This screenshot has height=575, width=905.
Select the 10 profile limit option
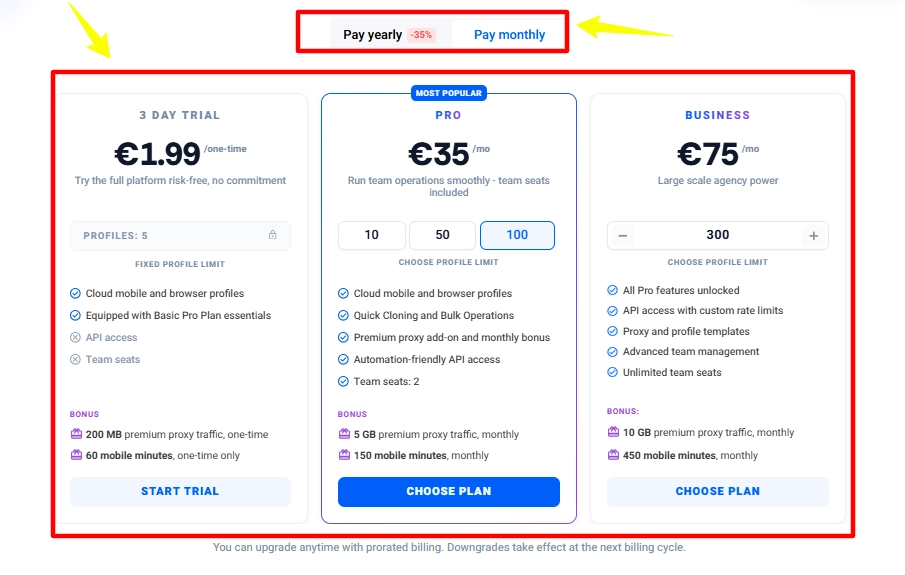tap(372, 235)
